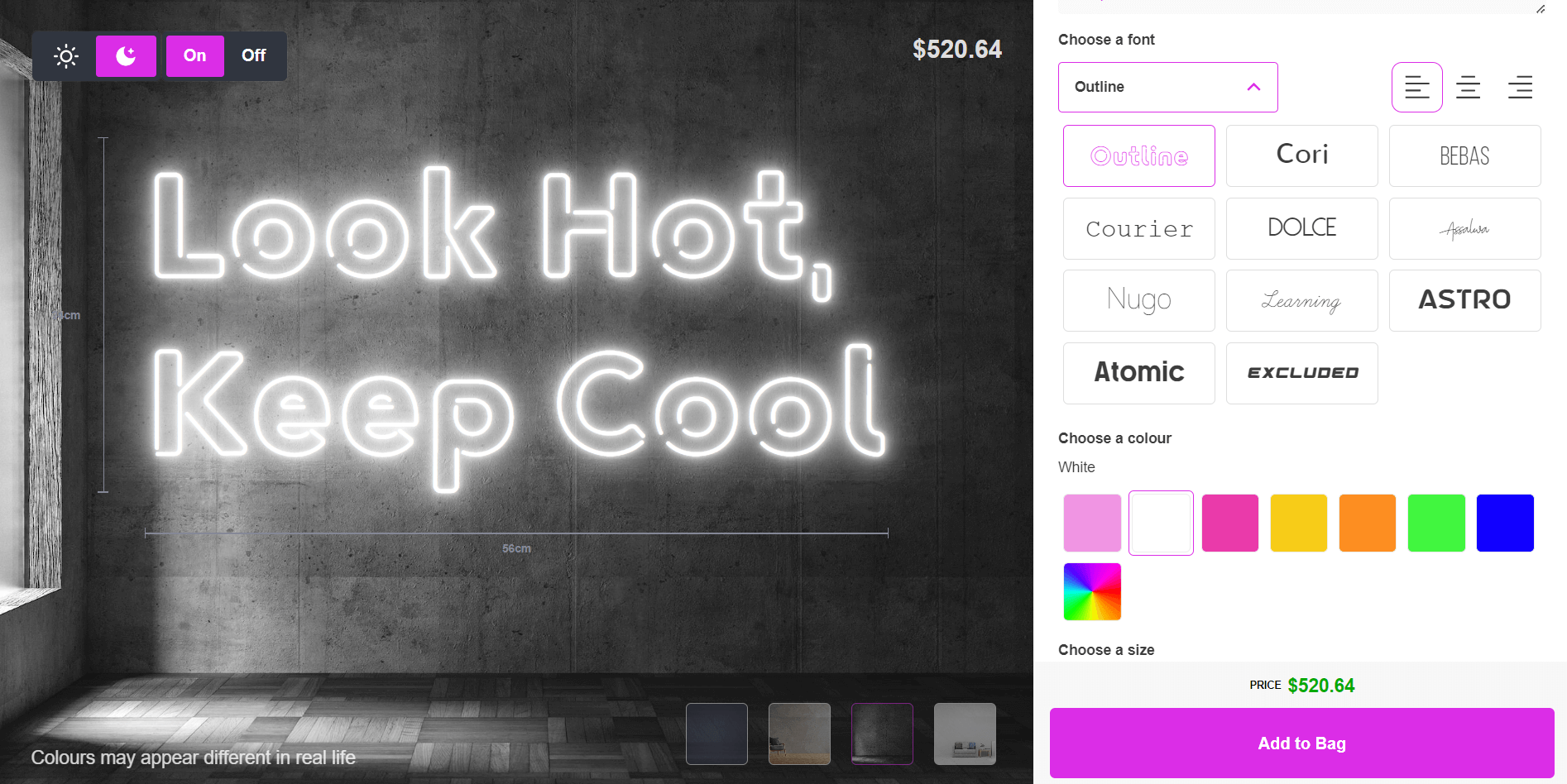Center-align the neon sign text
This screenshot has height=784, width=1567.
[x=1468, y=87]
